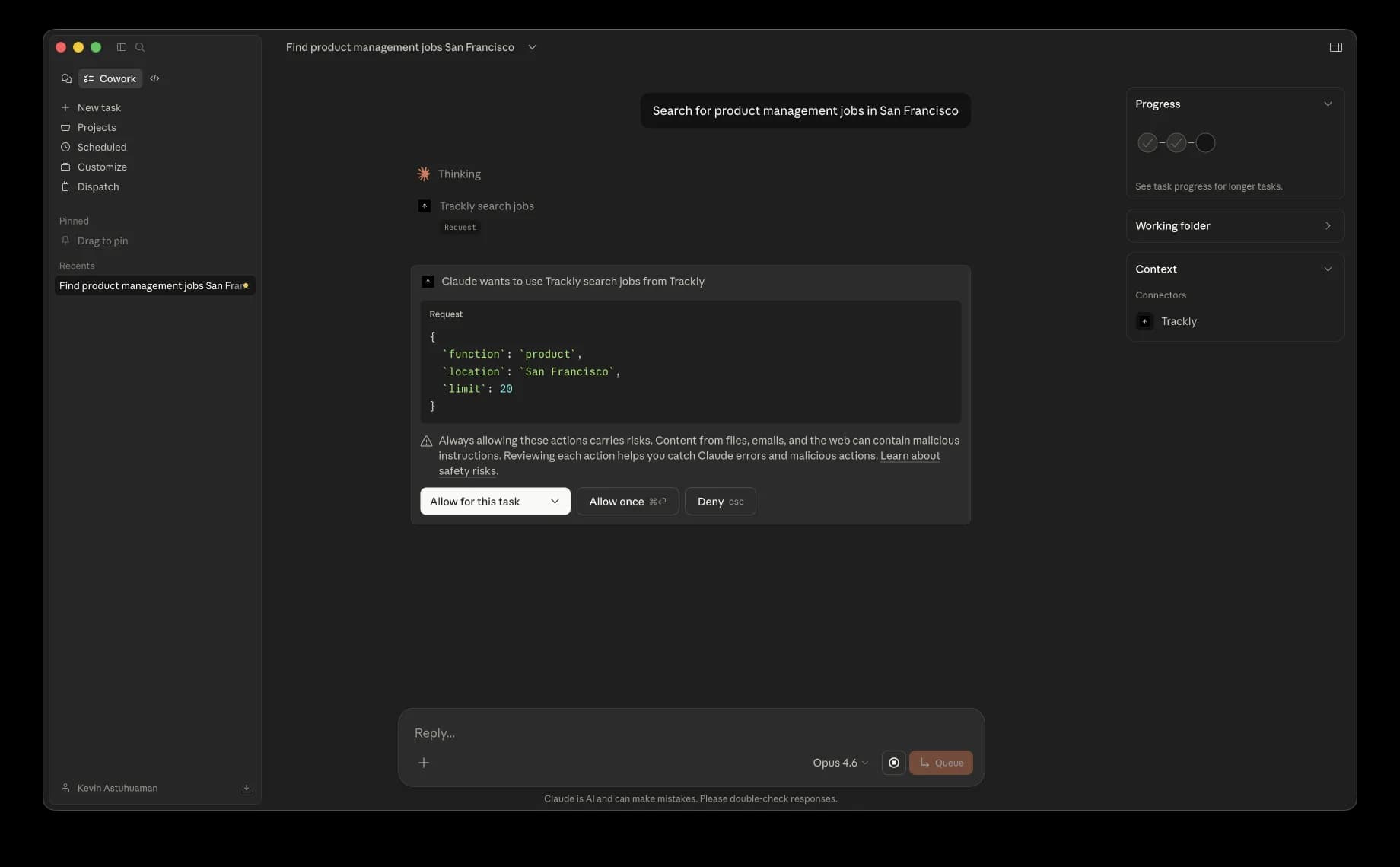Open the search icon in the sidebar

(x=140, y=47)
